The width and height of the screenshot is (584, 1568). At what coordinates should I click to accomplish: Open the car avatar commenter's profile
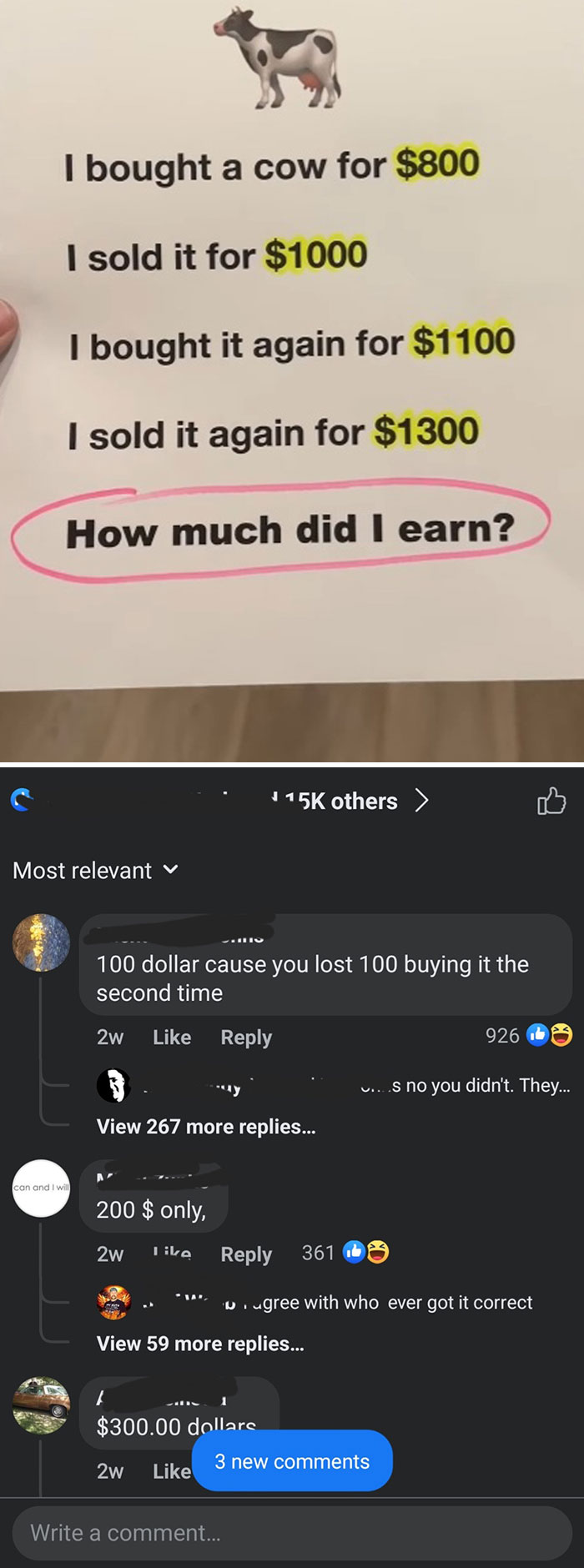pyautogui.click(x=41, y=1405)
